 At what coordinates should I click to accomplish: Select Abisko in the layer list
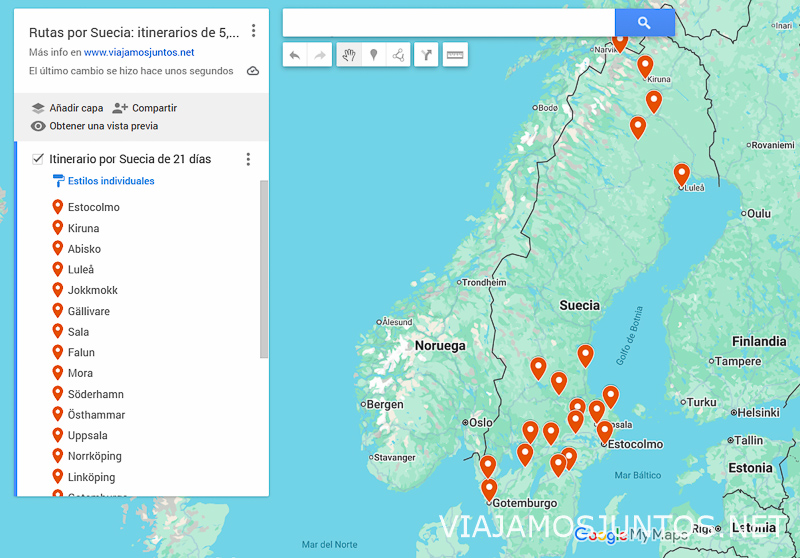click(x=84, y=249)
